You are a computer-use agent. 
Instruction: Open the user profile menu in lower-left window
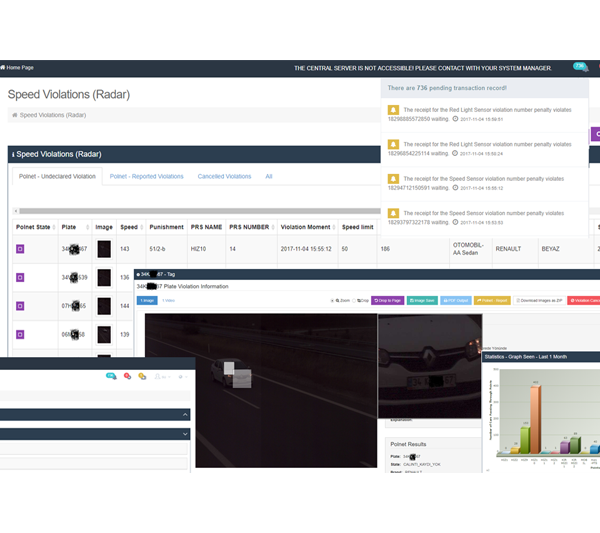pos(162,377)
